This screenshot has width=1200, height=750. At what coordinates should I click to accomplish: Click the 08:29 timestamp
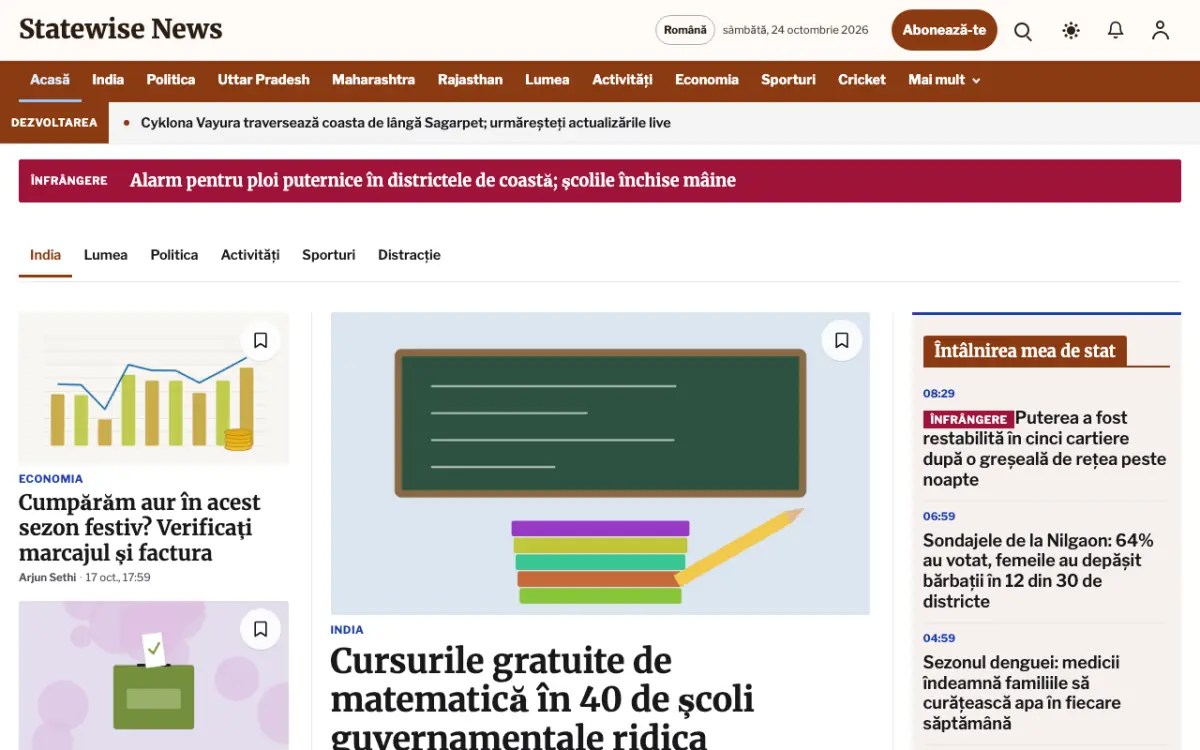[939, 394]
